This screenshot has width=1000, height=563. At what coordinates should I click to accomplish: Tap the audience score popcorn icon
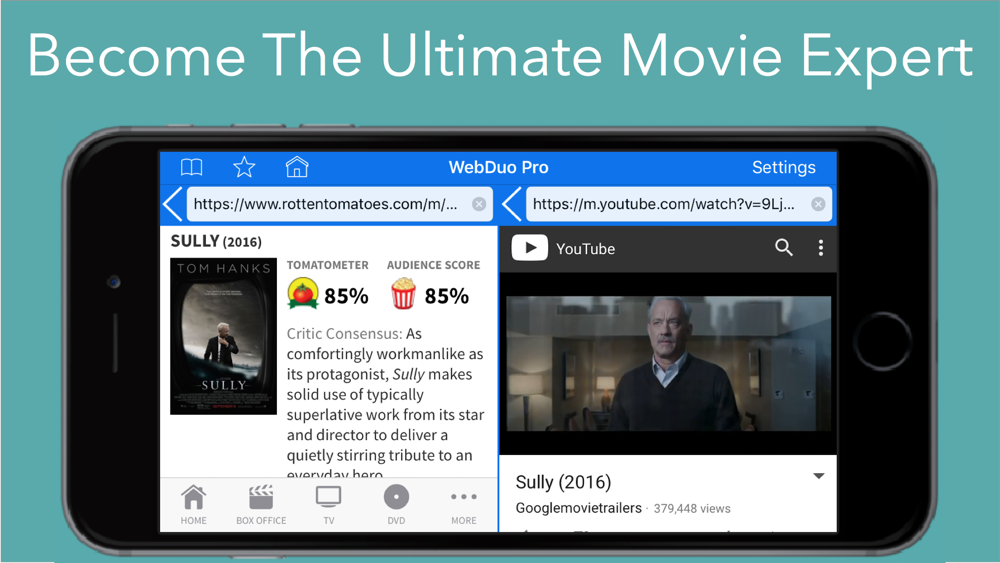[403, 293]
